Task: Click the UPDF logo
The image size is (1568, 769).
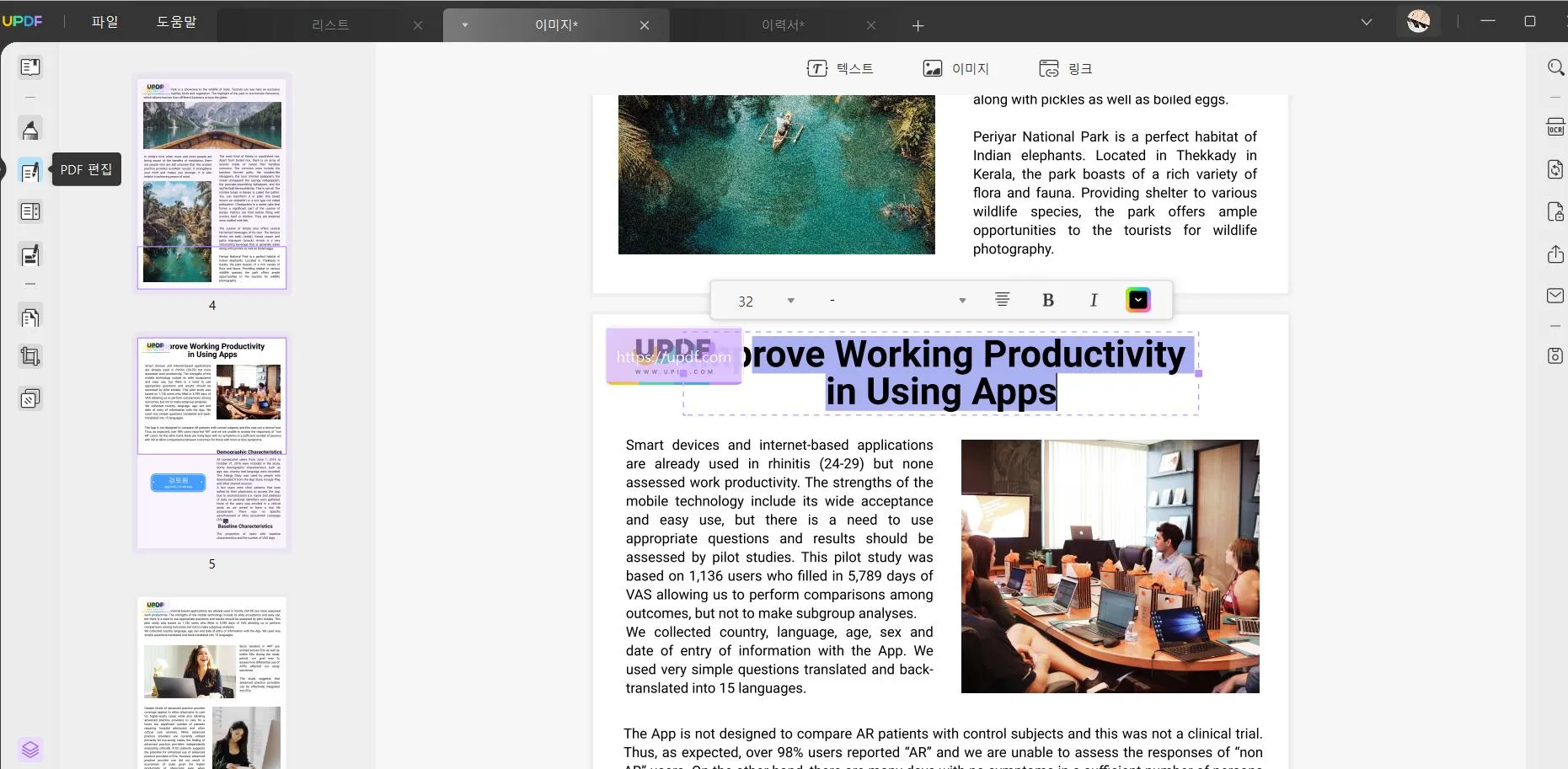Action: tap(22, 21)
